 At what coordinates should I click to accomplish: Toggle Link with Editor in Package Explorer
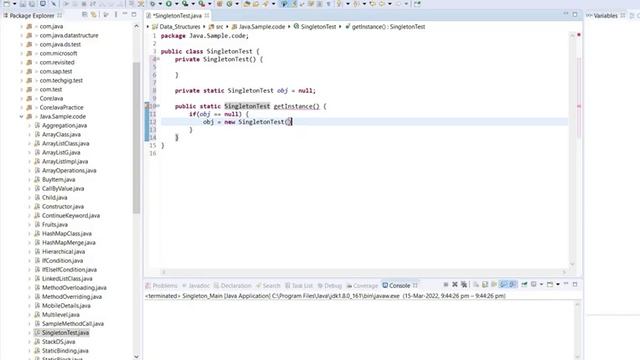[93, 15]
